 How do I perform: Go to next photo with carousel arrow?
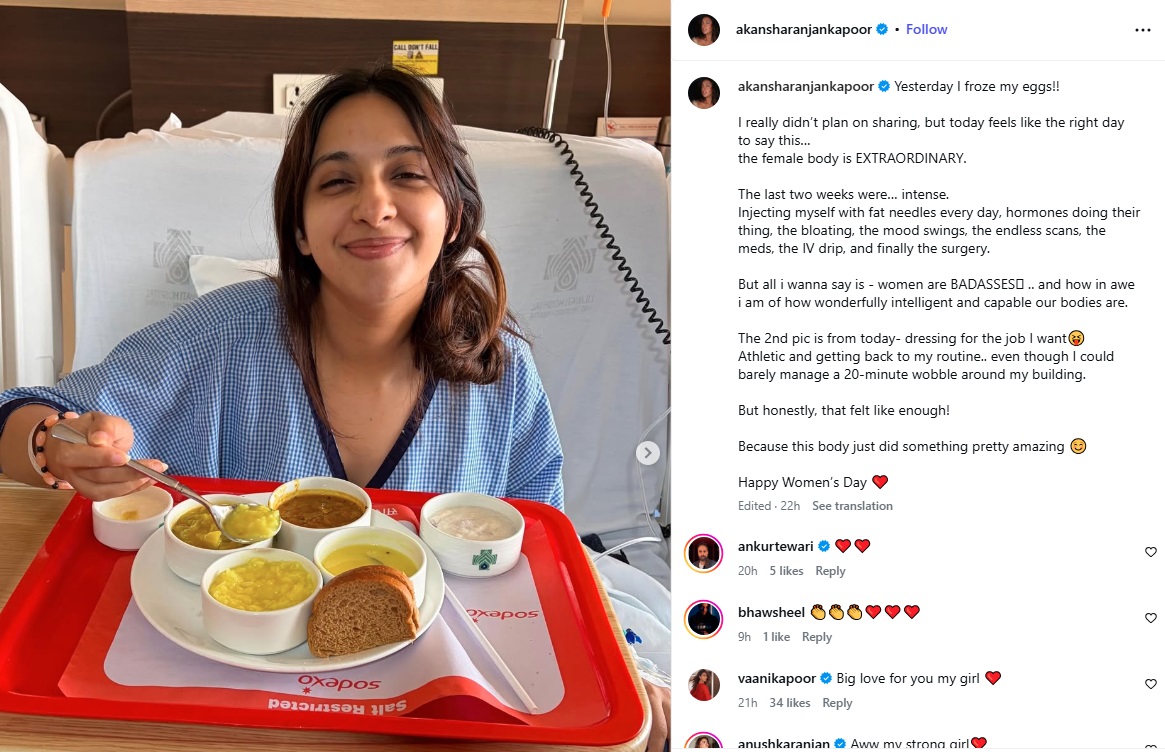coord(648,453)
